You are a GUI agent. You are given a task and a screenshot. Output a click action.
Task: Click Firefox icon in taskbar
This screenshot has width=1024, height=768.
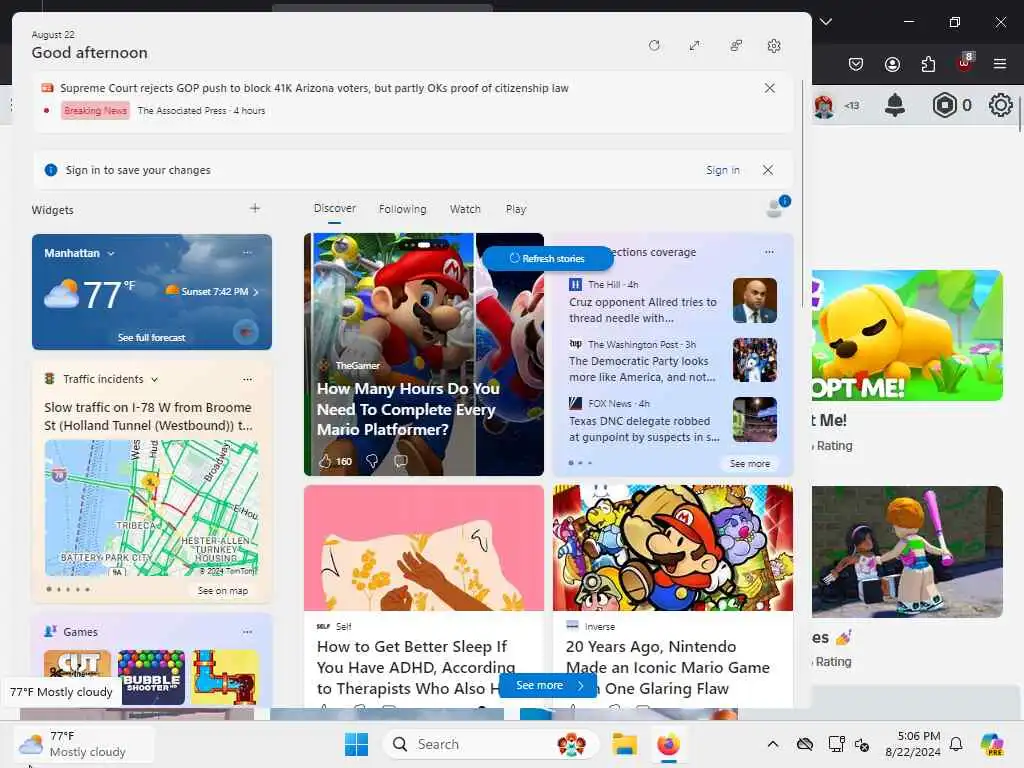point(668,744)
